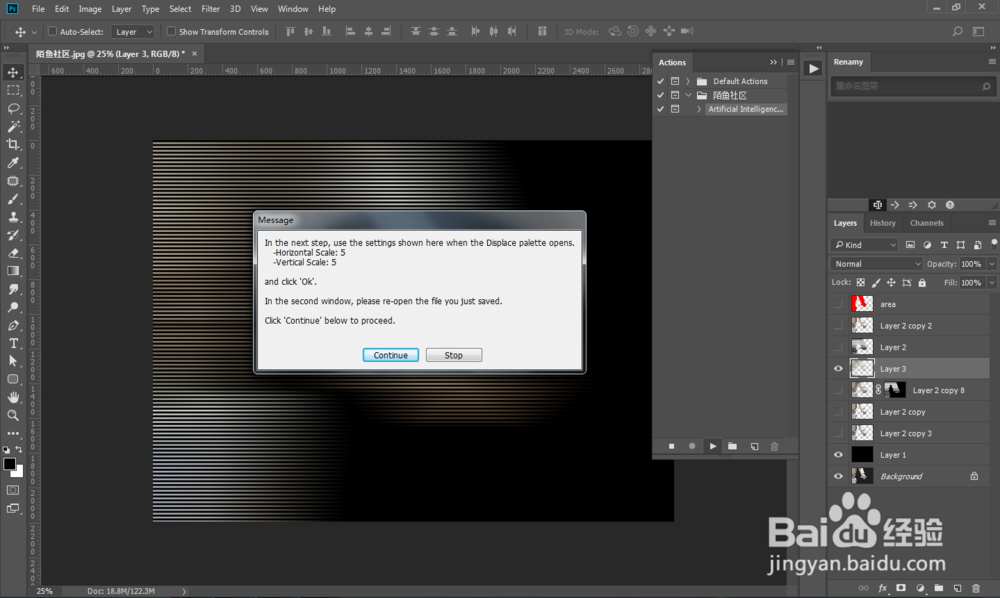
Task: Toggle Auto-Select checkbox
Action: (53, 31)
